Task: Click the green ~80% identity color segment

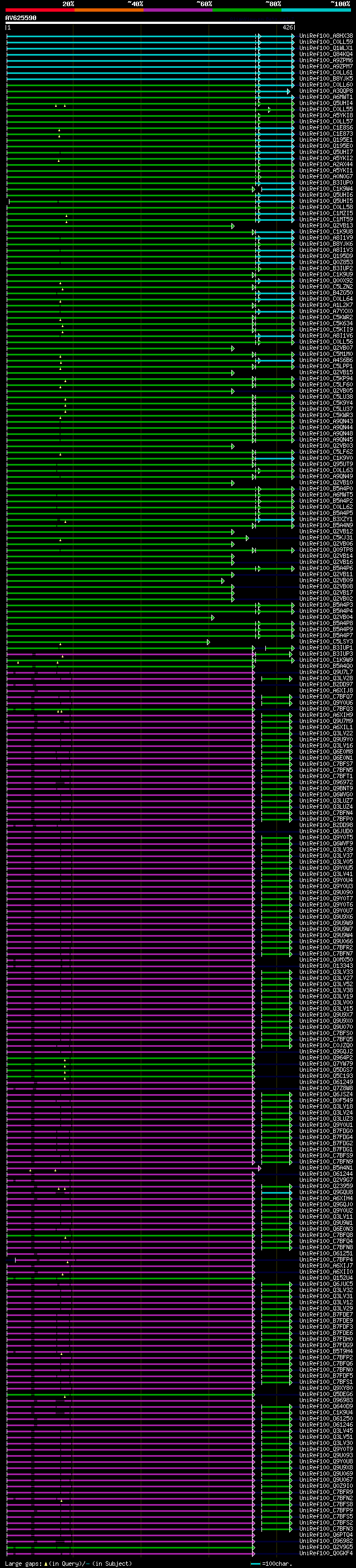Action: tap(247, 11)
